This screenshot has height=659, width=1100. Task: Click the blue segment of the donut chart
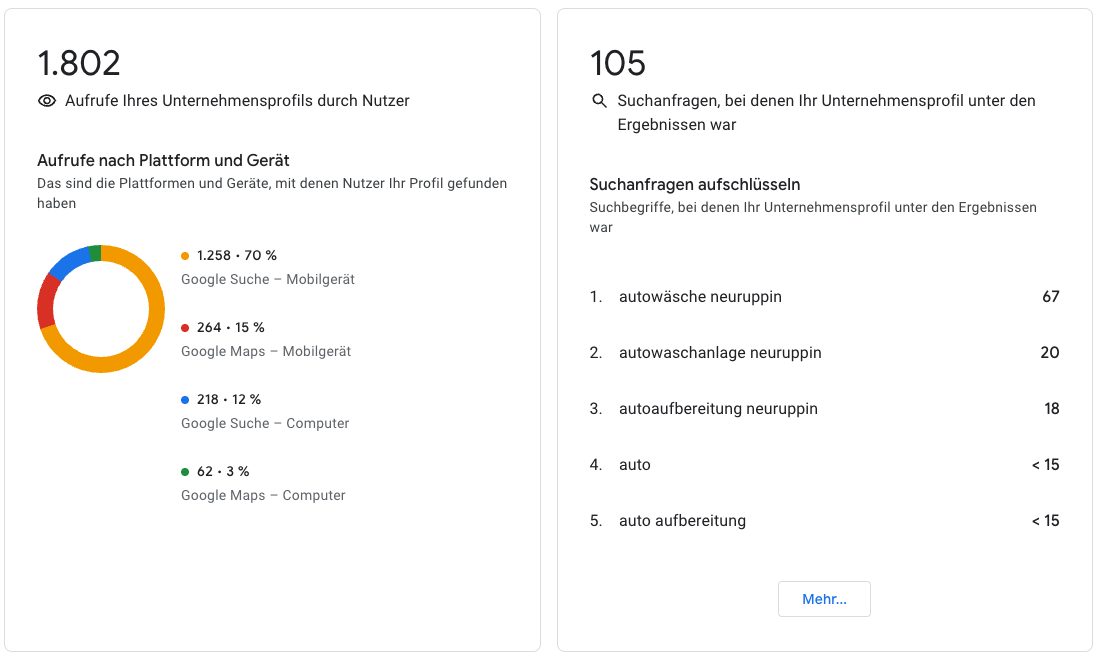click(x=69, y=263)
